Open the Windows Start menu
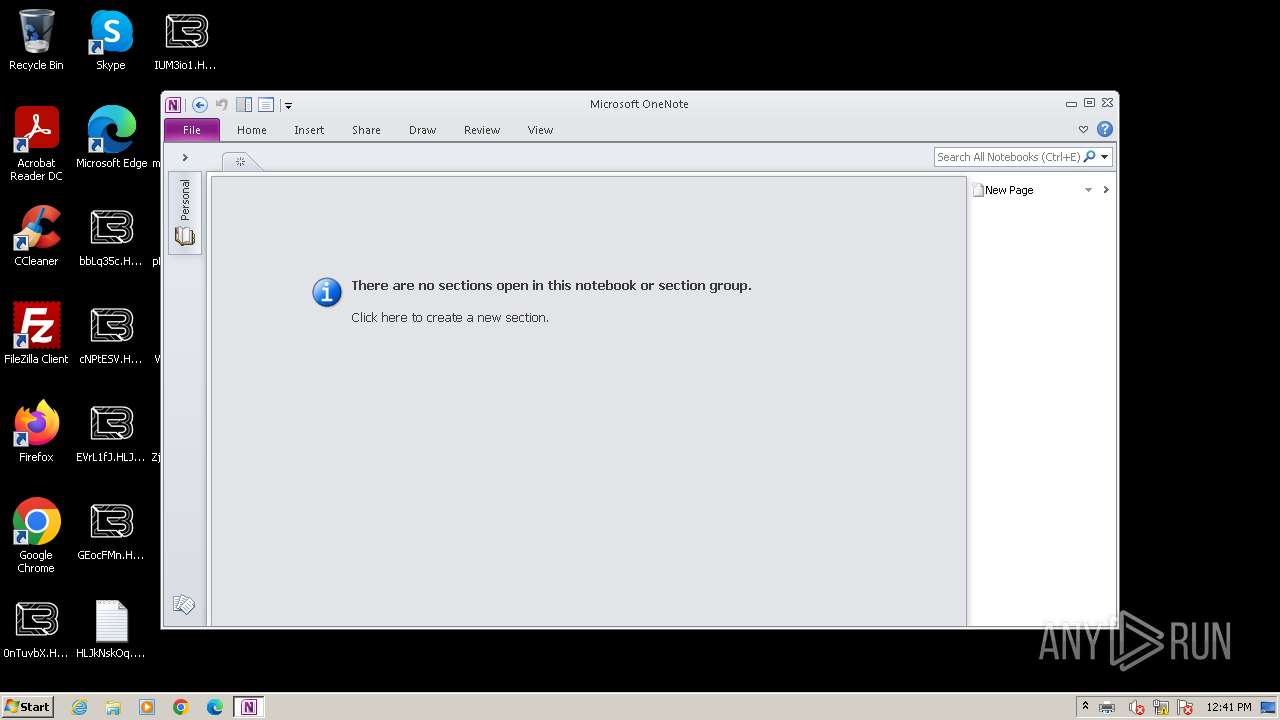Image resolution: width=1280 pixels, height=720 pixels. [x=28, y=707]
